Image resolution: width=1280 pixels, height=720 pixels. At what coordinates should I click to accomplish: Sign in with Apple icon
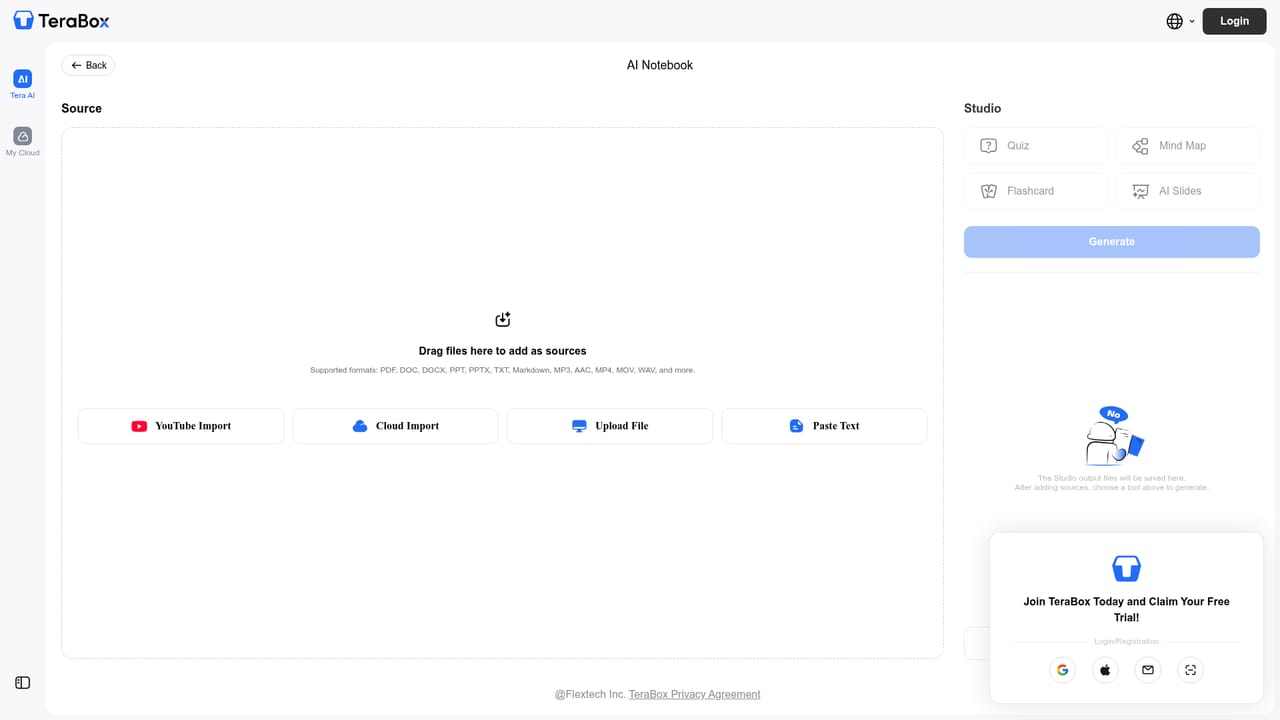(1105, 670)
